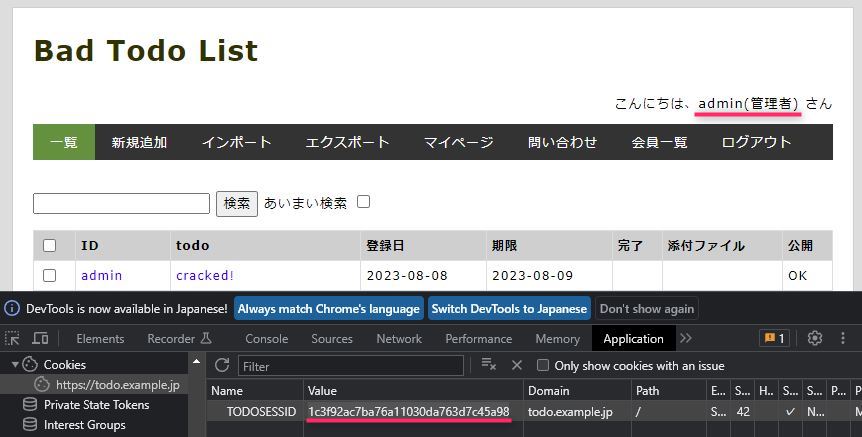Check the select-all todo checkbox in header
Screen dimensions: 862x437
[49, 245]
